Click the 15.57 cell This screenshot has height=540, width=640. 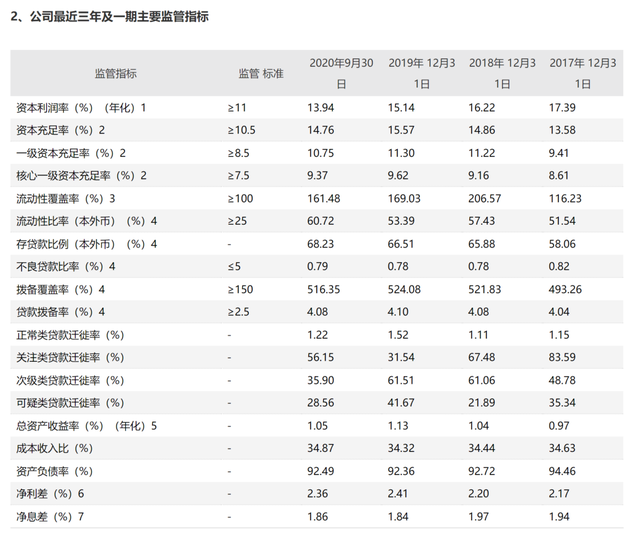(401, 130)
